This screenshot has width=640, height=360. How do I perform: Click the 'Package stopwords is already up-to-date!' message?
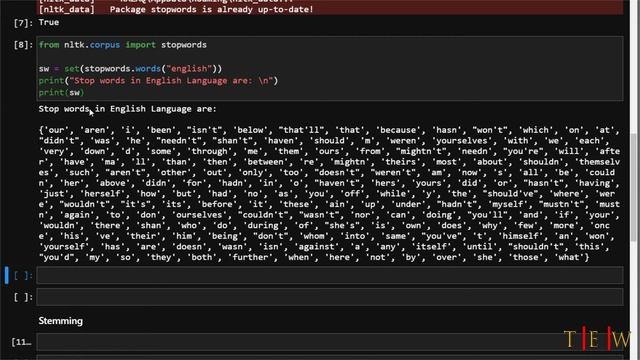coord(211,9)
